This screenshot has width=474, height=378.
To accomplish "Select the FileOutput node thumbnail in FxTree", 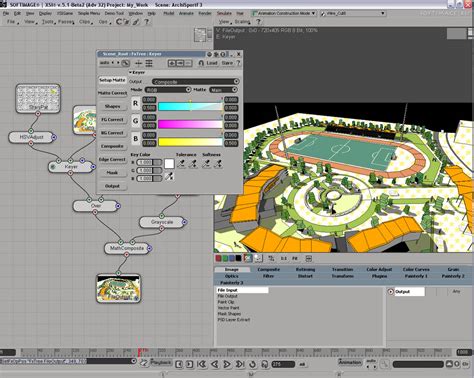I will pos(118,288).
